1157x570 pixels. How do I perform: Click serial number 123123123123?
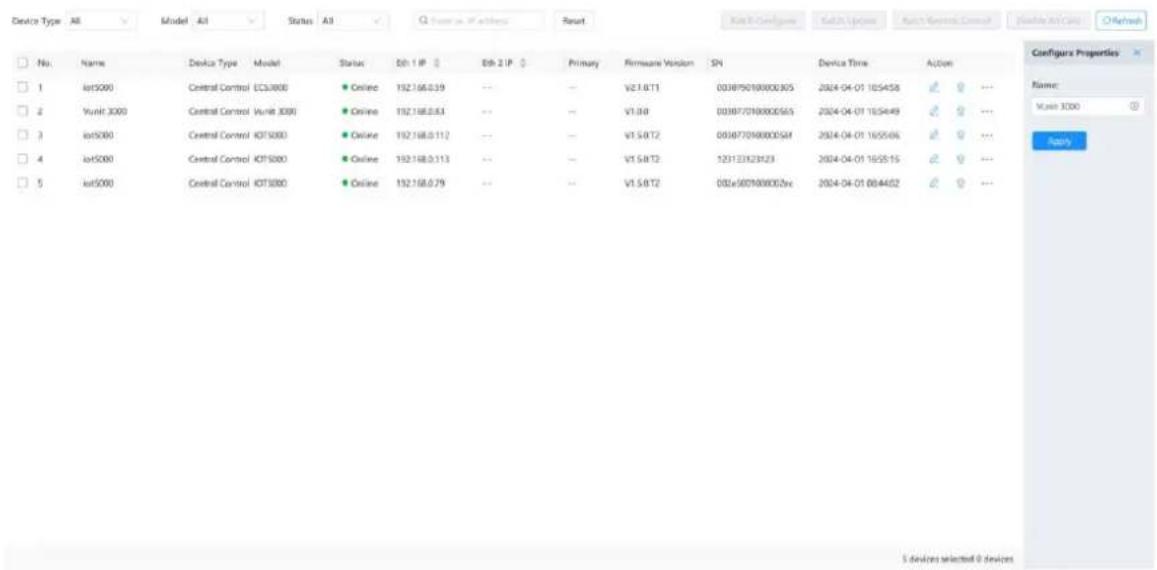click(744, 159)
